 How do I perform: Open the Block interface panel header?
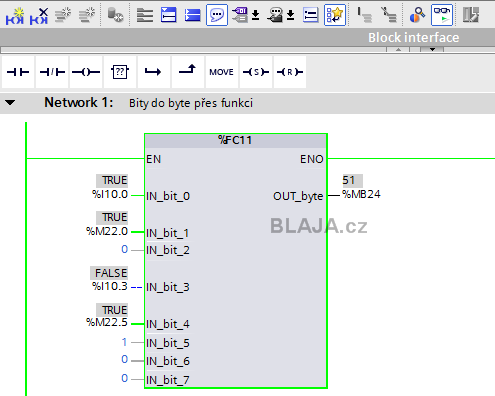pos(413,37)
